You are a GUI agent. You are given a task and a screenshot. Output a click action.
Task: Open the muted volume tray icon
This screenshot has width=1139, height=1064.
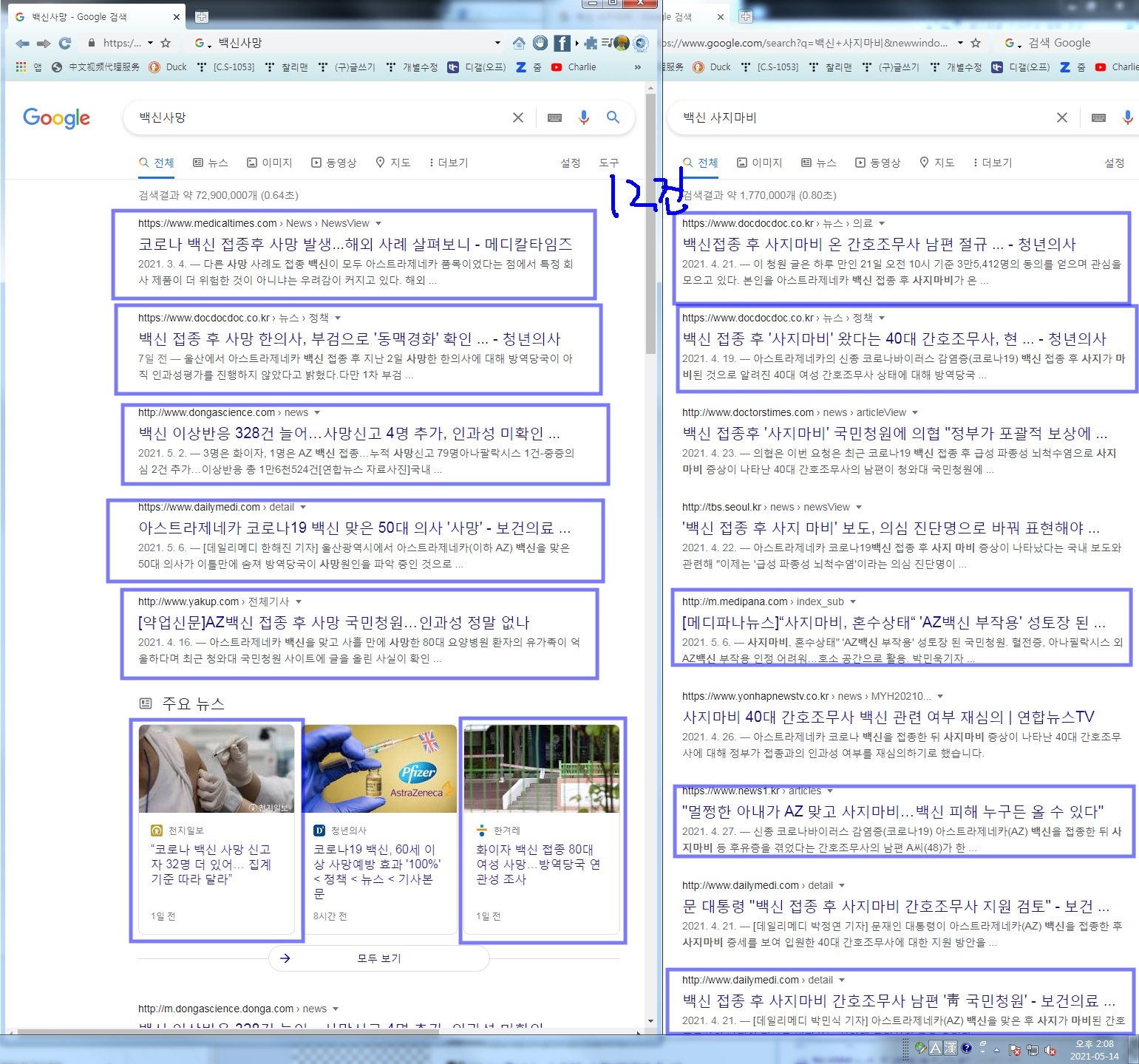(x=1050, y=1050)
